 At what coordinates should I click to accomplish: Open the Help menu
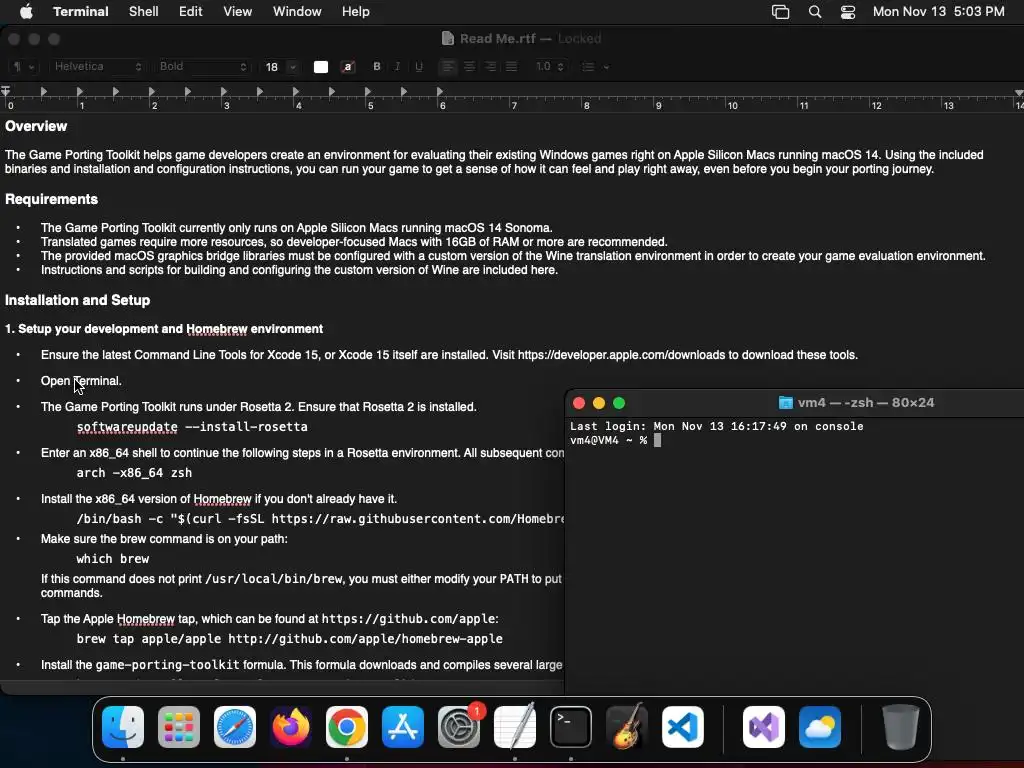[x=356, y=11]
